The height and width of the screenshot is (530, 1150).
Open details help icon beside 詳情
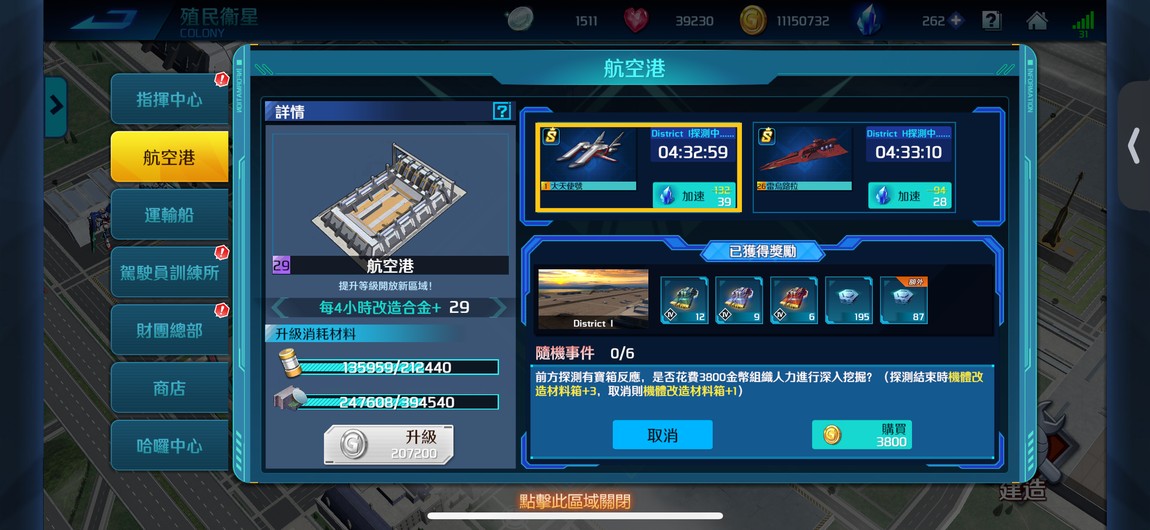(502, 111)
